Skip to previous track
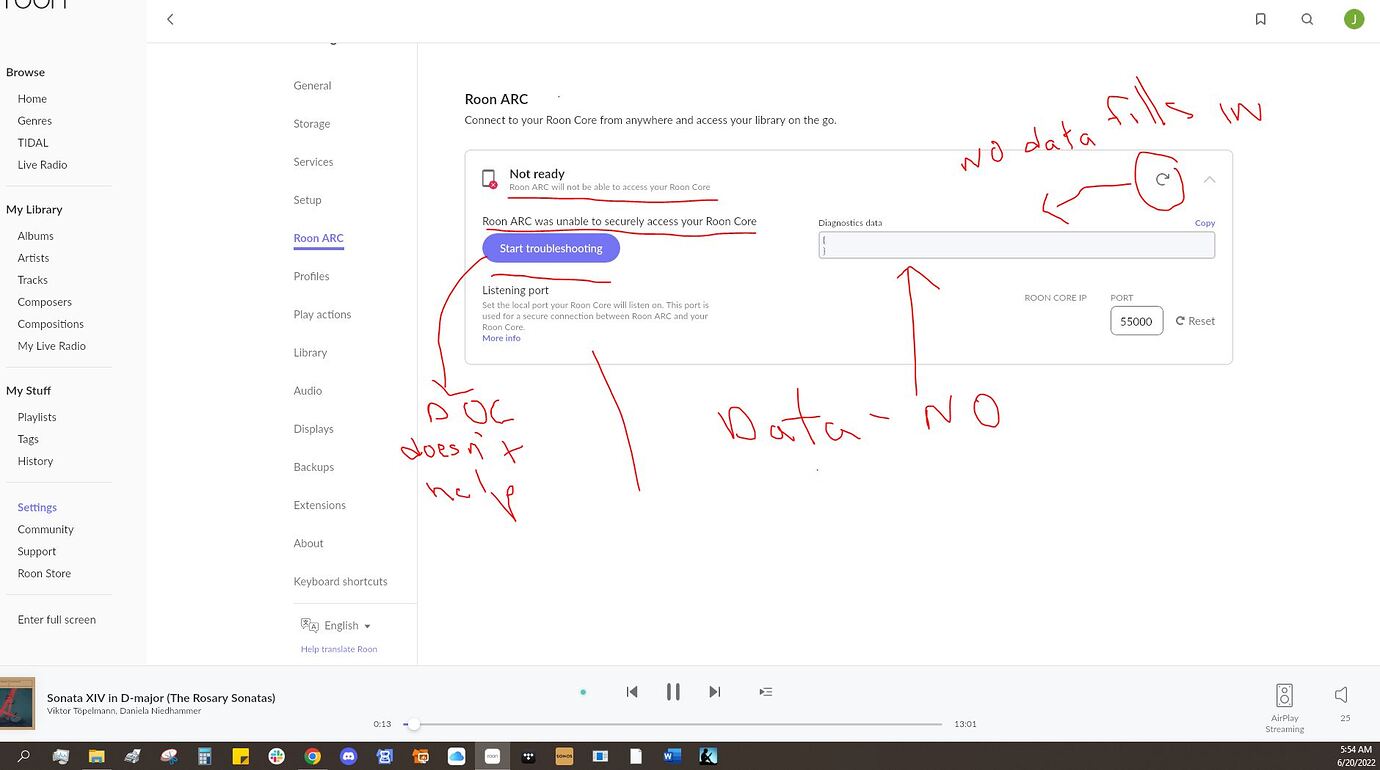This screenshot has height=770, width=1380. click(x=632, y=692)
